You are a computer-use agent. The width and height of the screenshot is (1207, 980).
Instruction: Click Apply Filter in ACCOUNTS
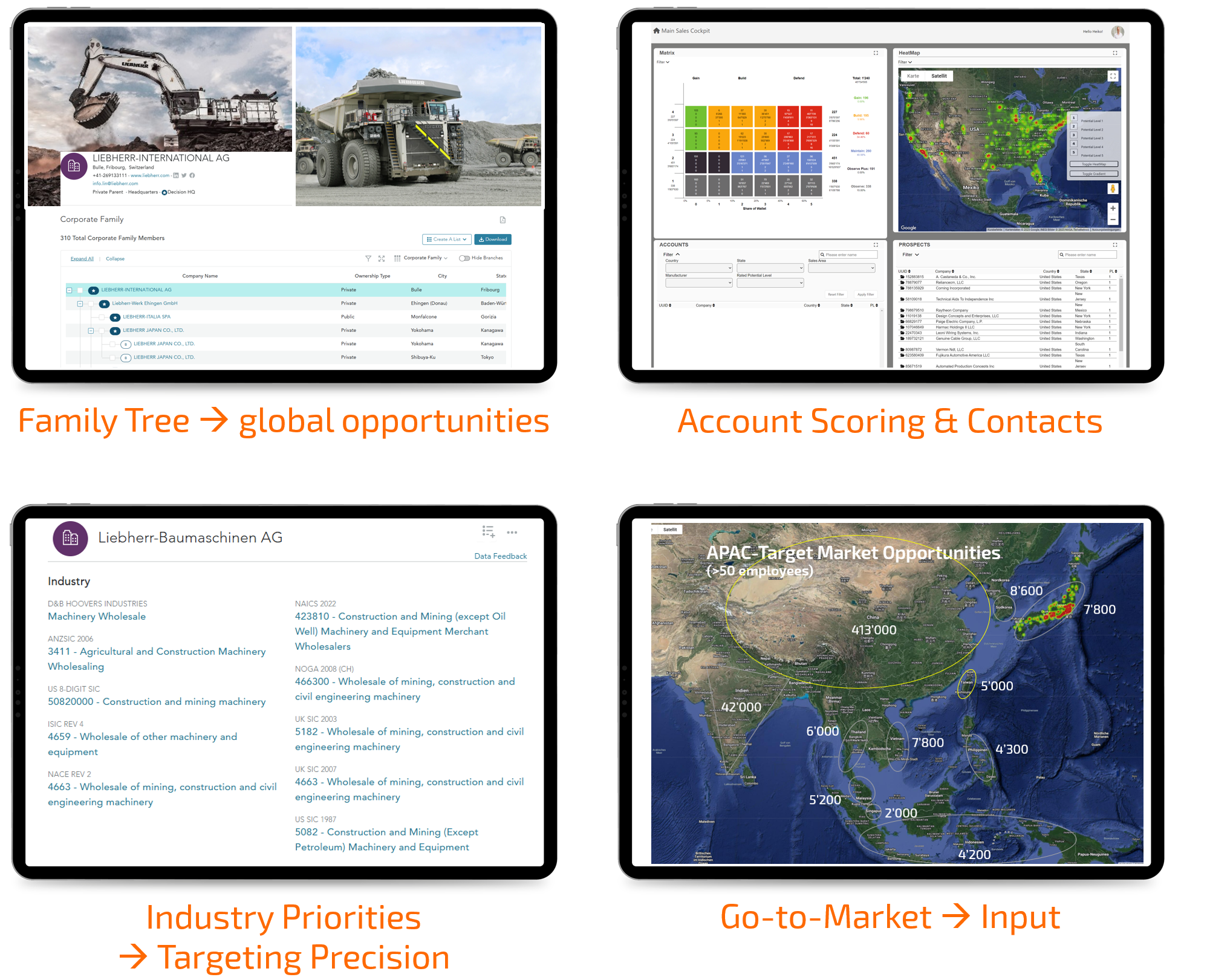(x=866, y=294)
